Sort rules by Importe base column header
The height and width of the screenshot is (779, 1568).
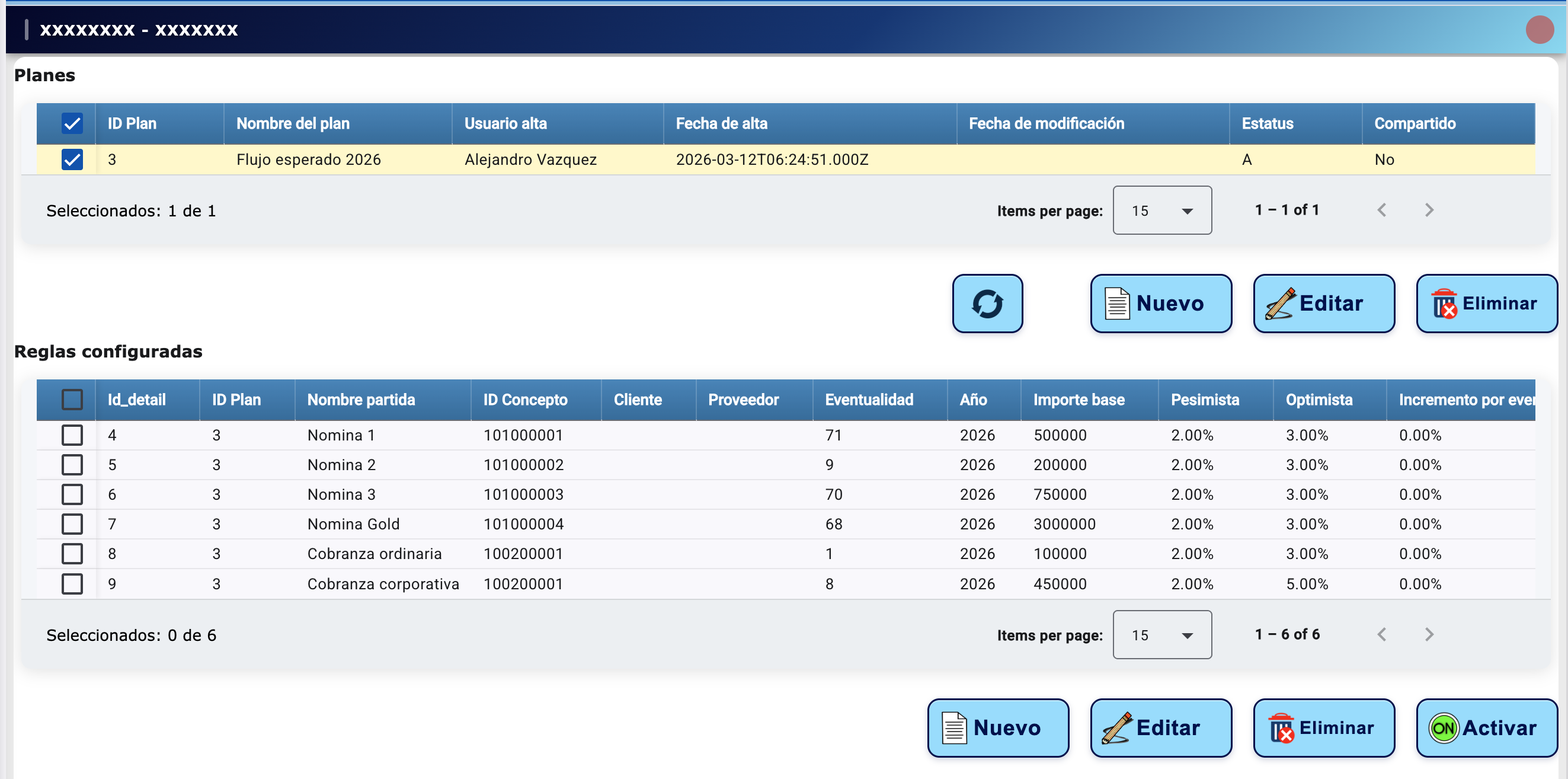coord(1078,400)
